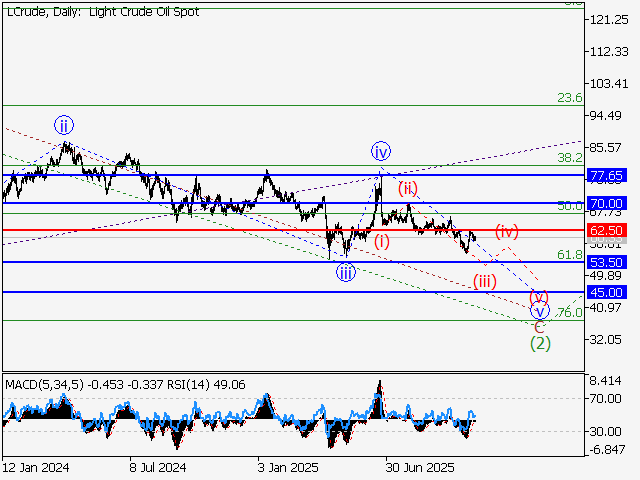
Task: Click the 23.6 Fibonacci level label
Action: pyautogui.click(x=570, y=98)
